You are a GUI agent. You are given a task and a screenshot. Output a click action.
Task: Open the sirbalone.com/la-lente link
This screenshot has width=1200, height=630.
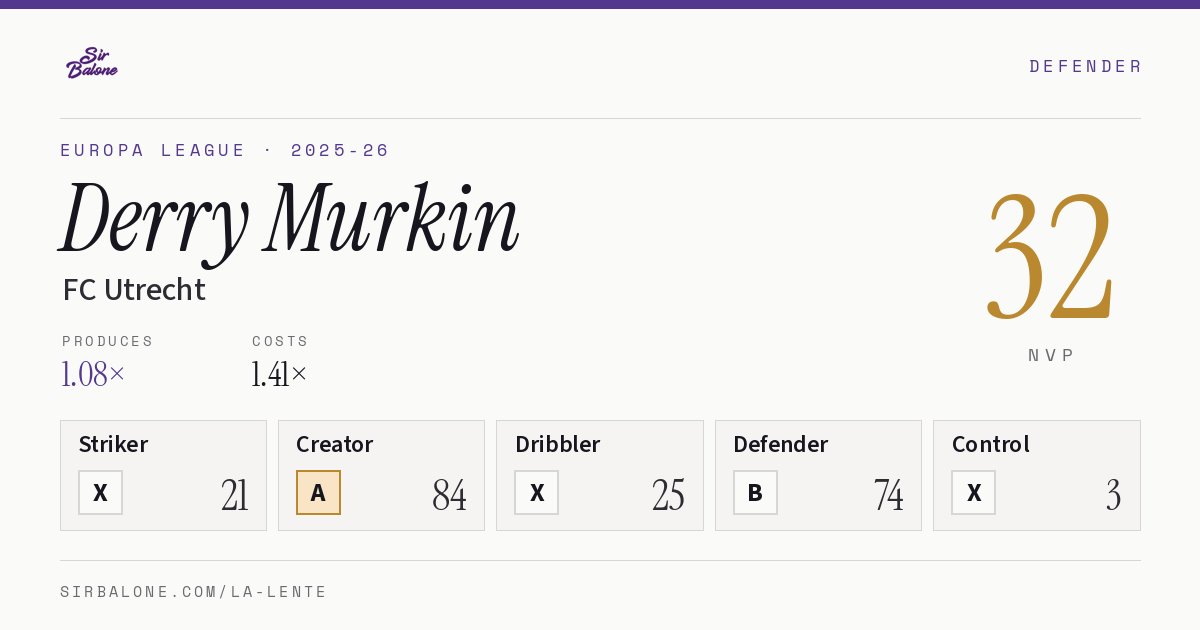194,592
